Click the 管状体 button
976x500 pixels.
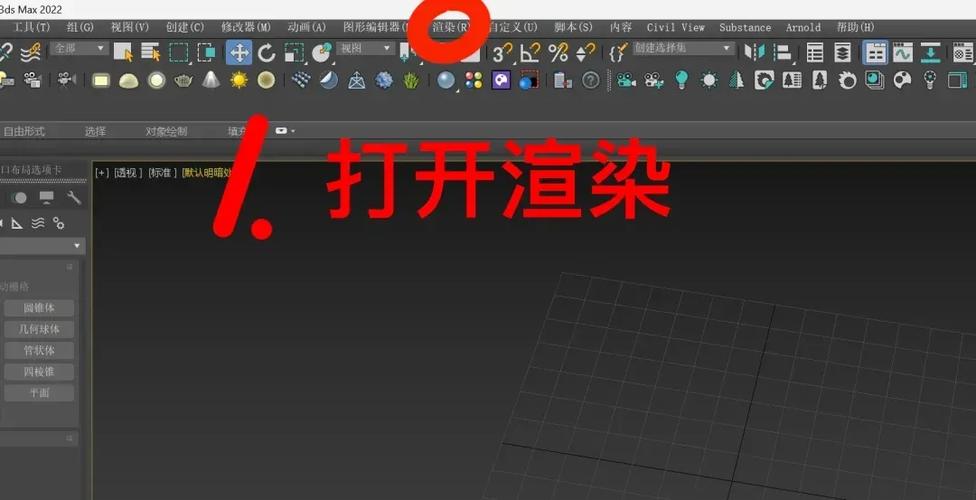(39, 351)
